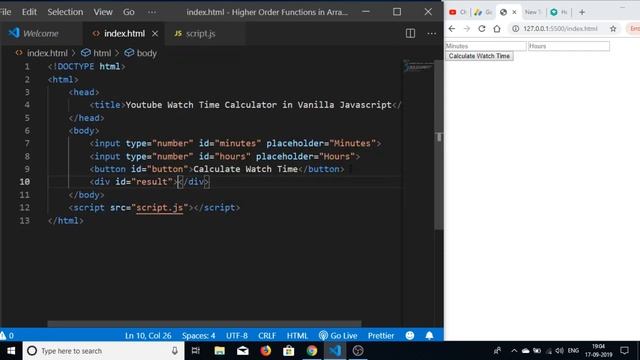Click the site information icon in address bar
640x360 pixels.
pos(516,29)
